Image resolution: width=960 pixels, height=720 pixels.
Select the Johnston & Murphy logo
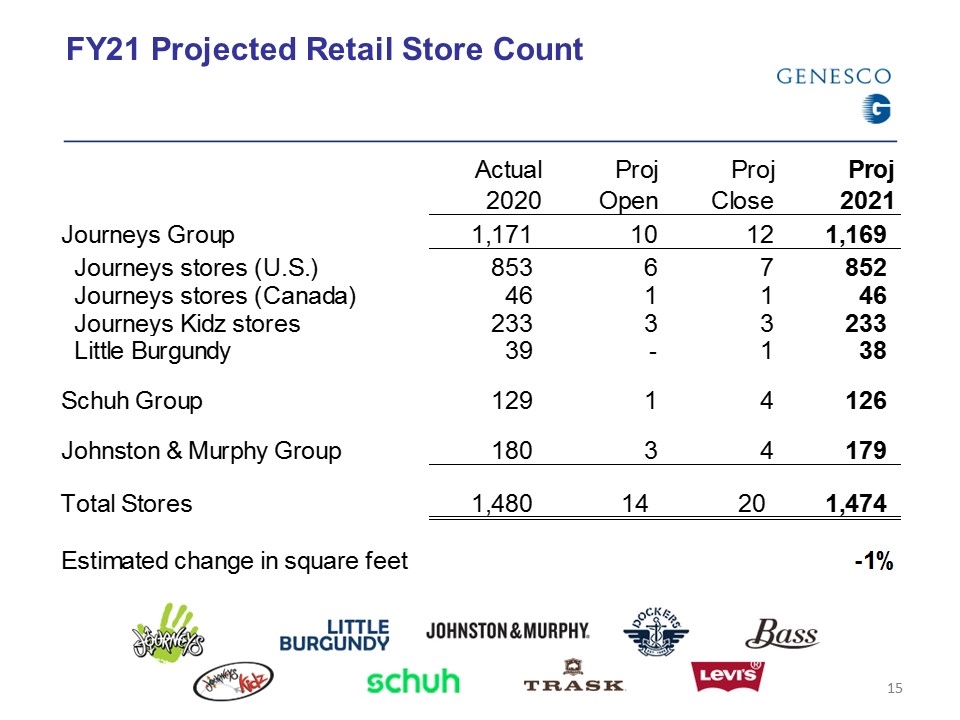point(508,631)
